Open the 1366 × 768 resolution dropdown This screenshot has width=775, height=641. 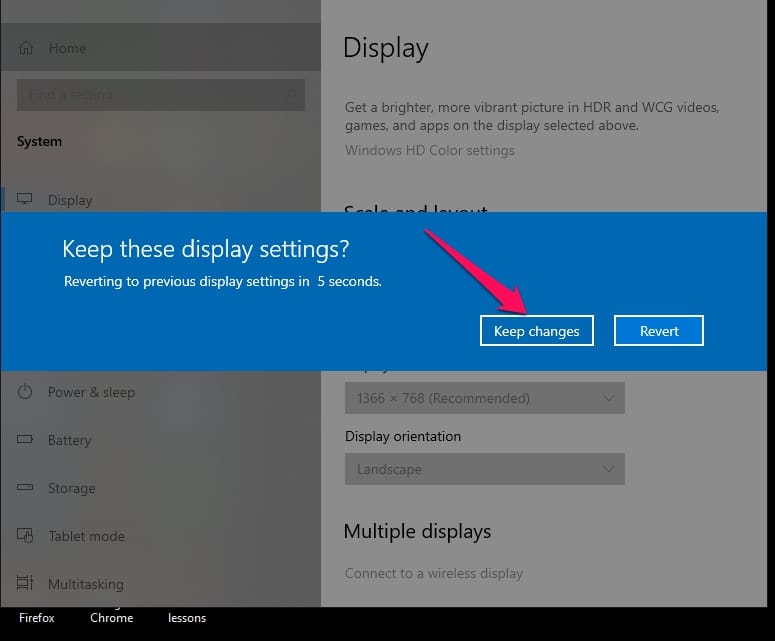pos(485,398)
